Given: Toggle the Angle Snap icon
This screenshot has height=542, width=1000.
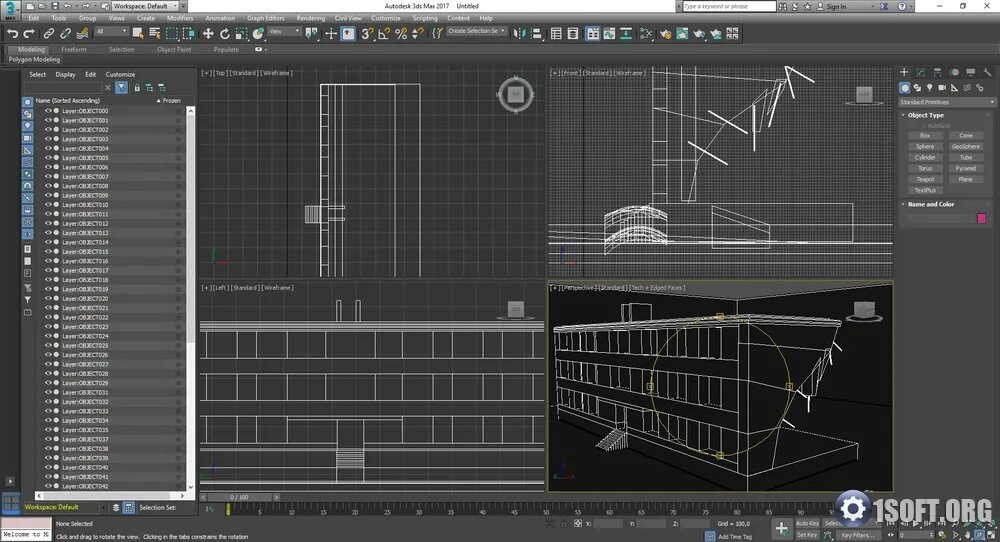Looking at the screenshot, I should pyautogui.click(x=384, y=33).
